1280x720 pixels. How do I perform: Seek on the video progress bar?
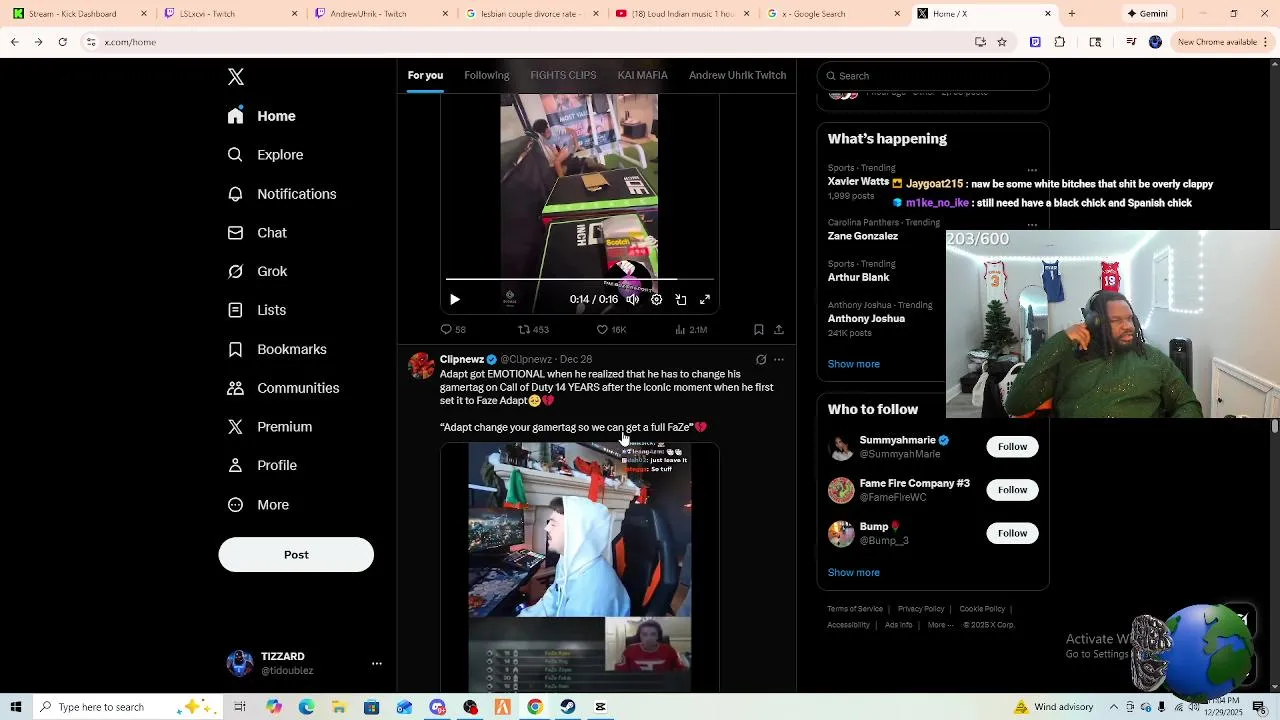click(579, 280)
